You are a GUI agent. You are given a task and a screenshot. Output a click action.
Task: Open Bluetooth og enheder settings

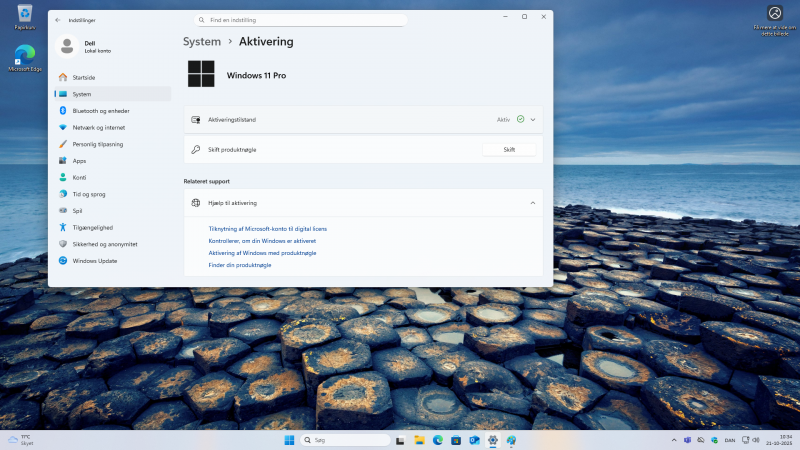coord(100,110)
